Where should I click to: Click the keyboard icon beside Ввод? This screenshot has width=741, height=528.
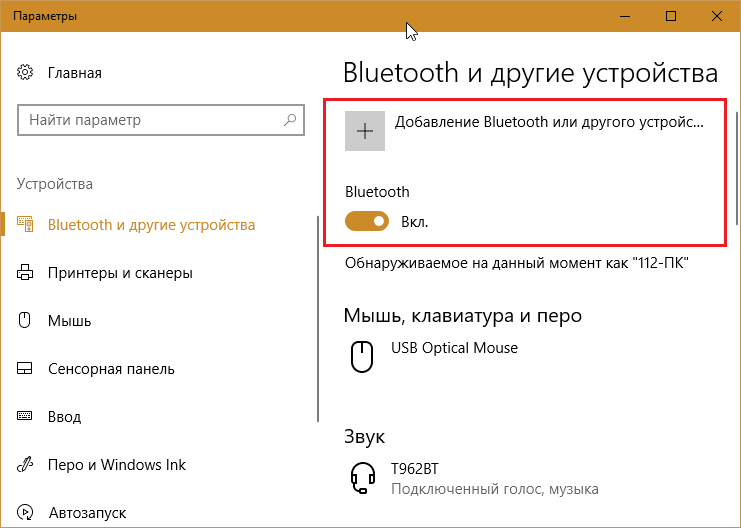click(x=25, y=416)
